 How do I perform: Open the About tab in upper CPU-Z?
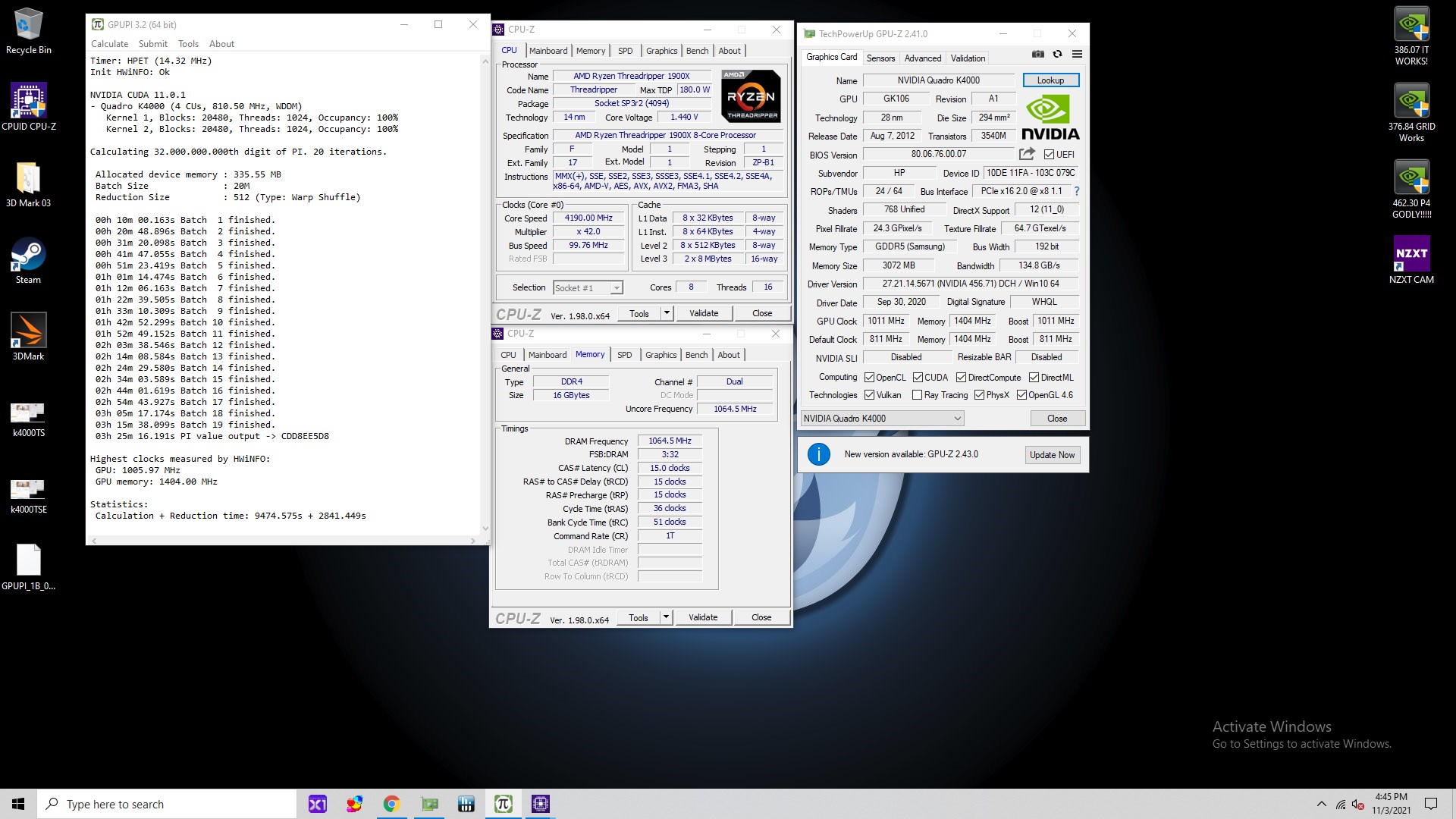pos(730,51)
